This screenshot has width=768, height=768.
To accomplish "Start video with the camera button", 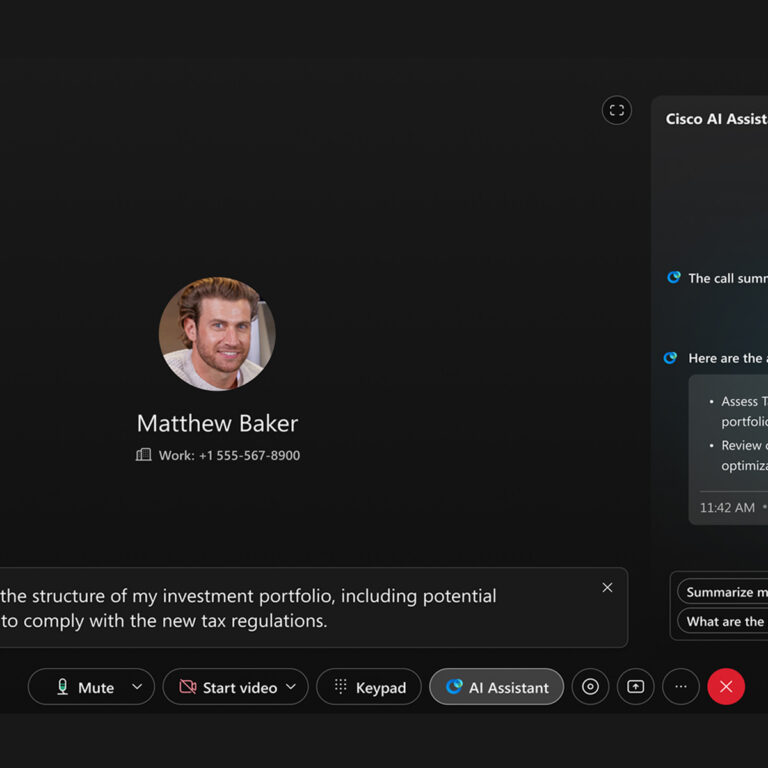I will coord(227,687).
